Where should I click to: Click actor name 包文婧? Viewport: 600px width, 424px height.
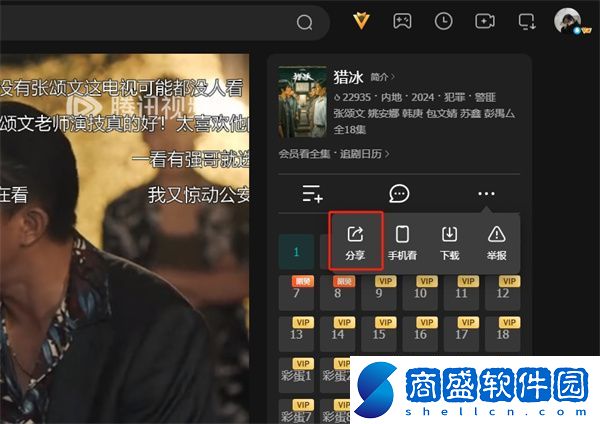point(441,114)
